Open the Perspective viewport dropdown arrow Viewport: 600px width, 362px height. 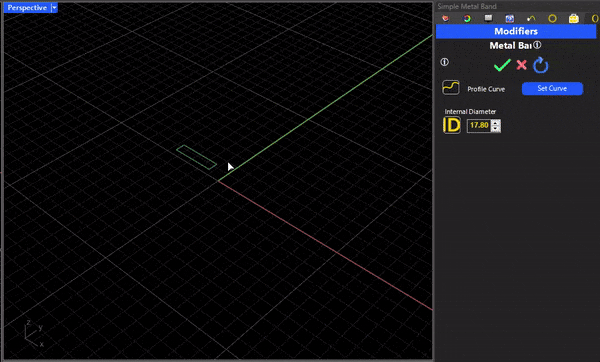(54, 8)
